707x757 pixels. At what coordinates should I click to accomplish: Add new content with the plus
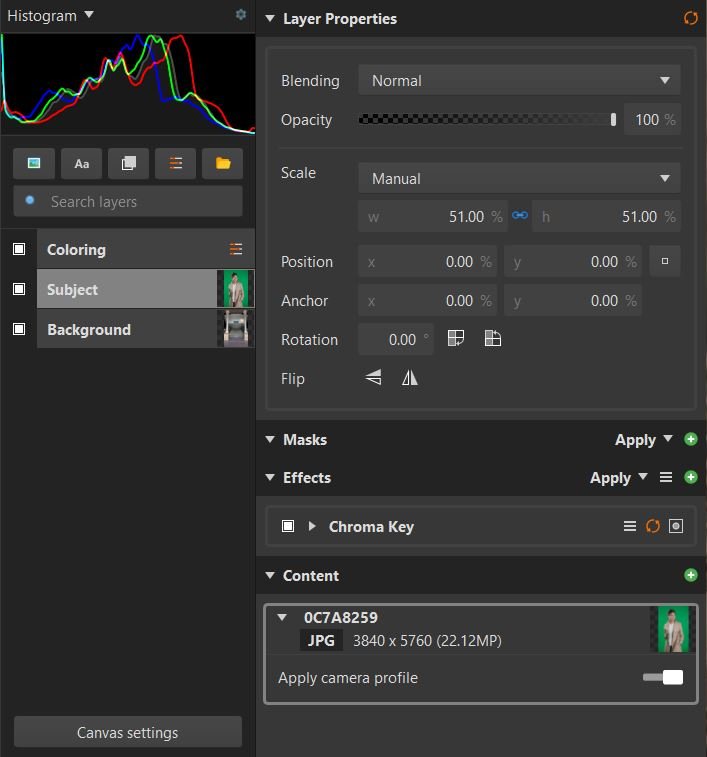click(x=691, y=575)
